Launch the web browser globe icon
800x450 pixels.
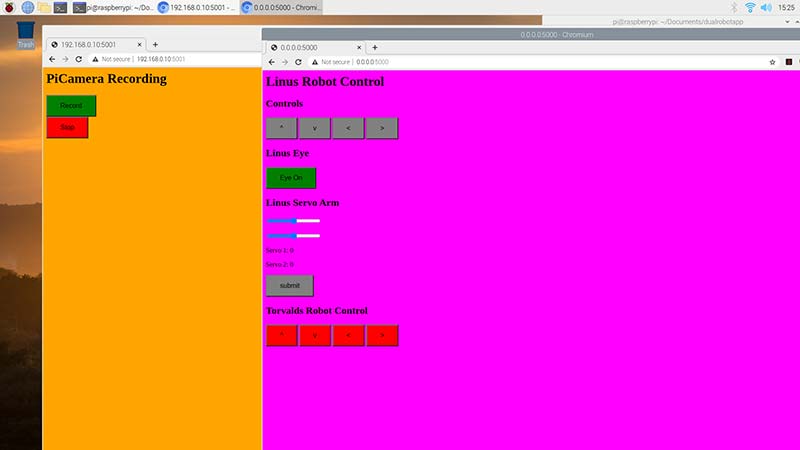(x=28, y=7)
